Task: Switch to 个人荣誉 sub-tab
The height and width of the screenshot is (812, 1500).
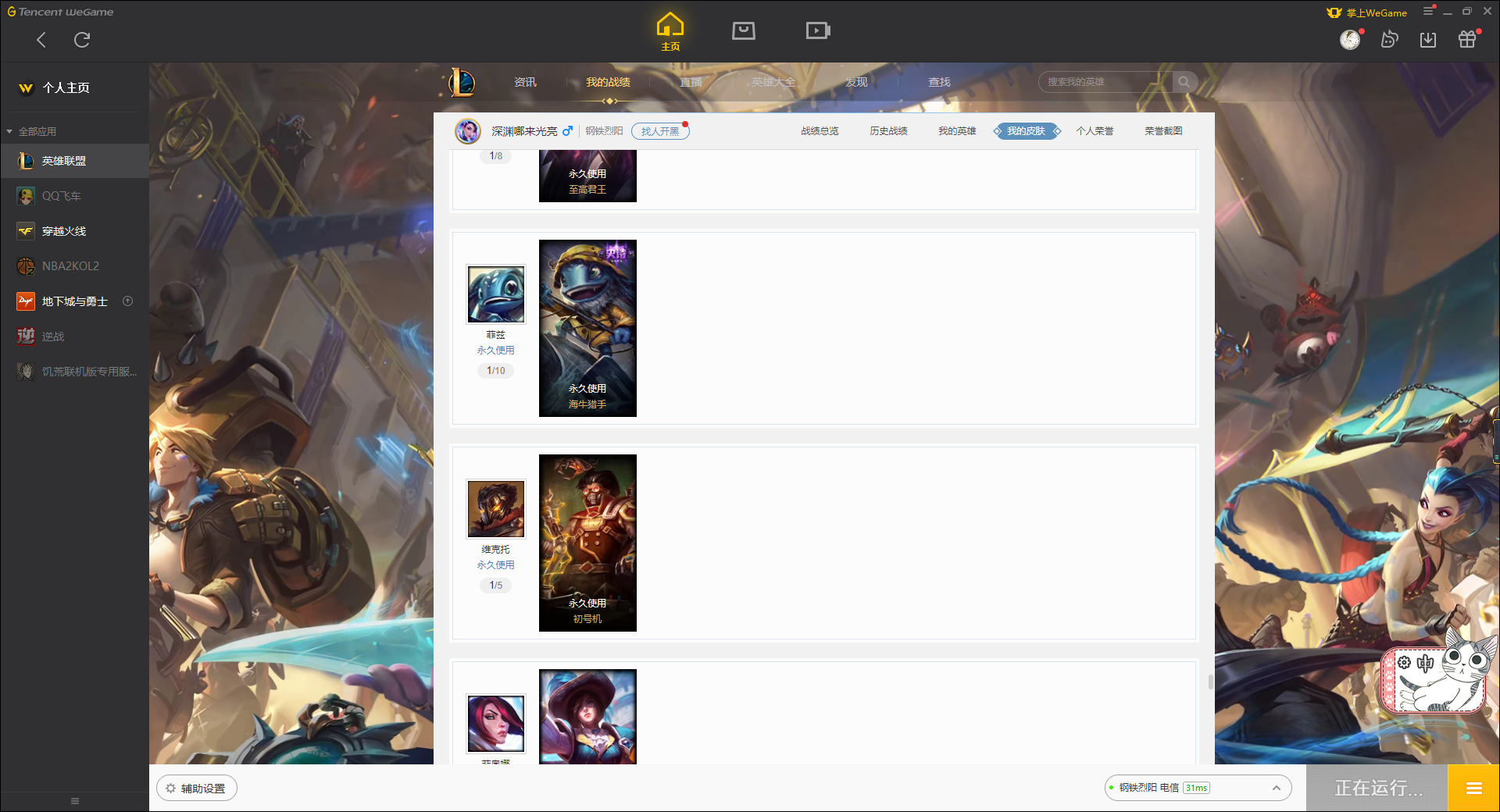Action: point(1095,131)
